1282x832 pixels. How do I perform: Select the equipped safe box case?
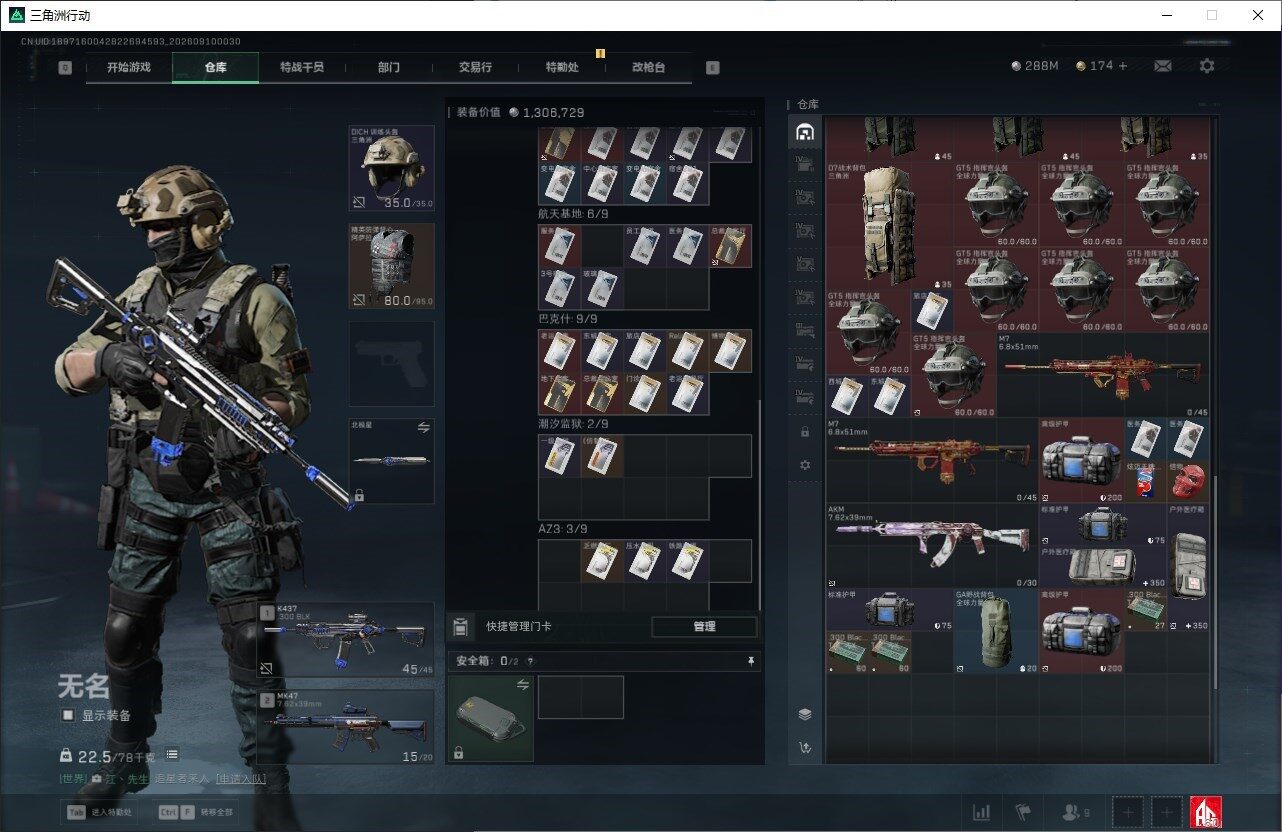point(491,718)
